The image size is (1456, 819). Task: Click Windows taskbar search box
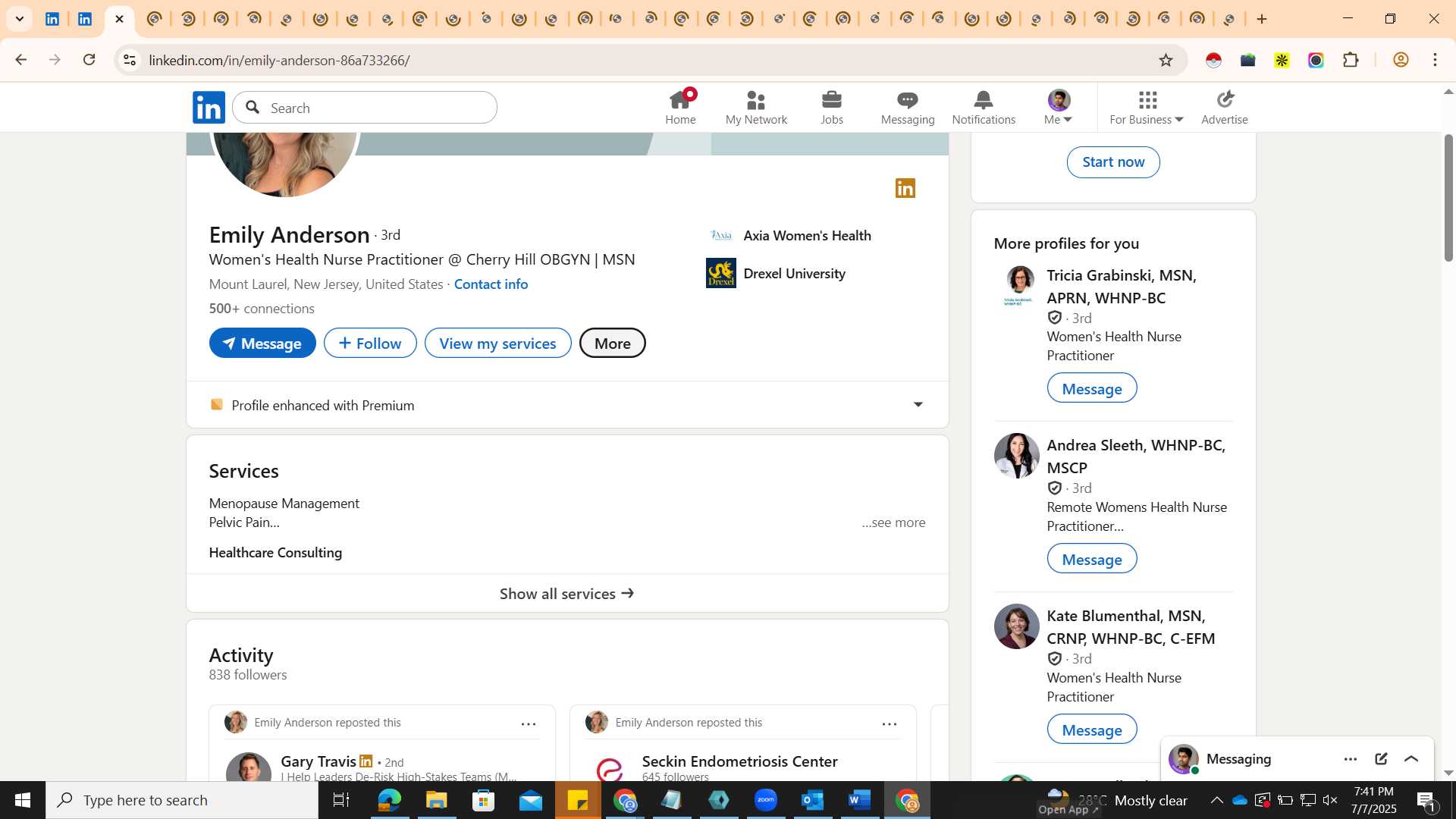[182, 800]
